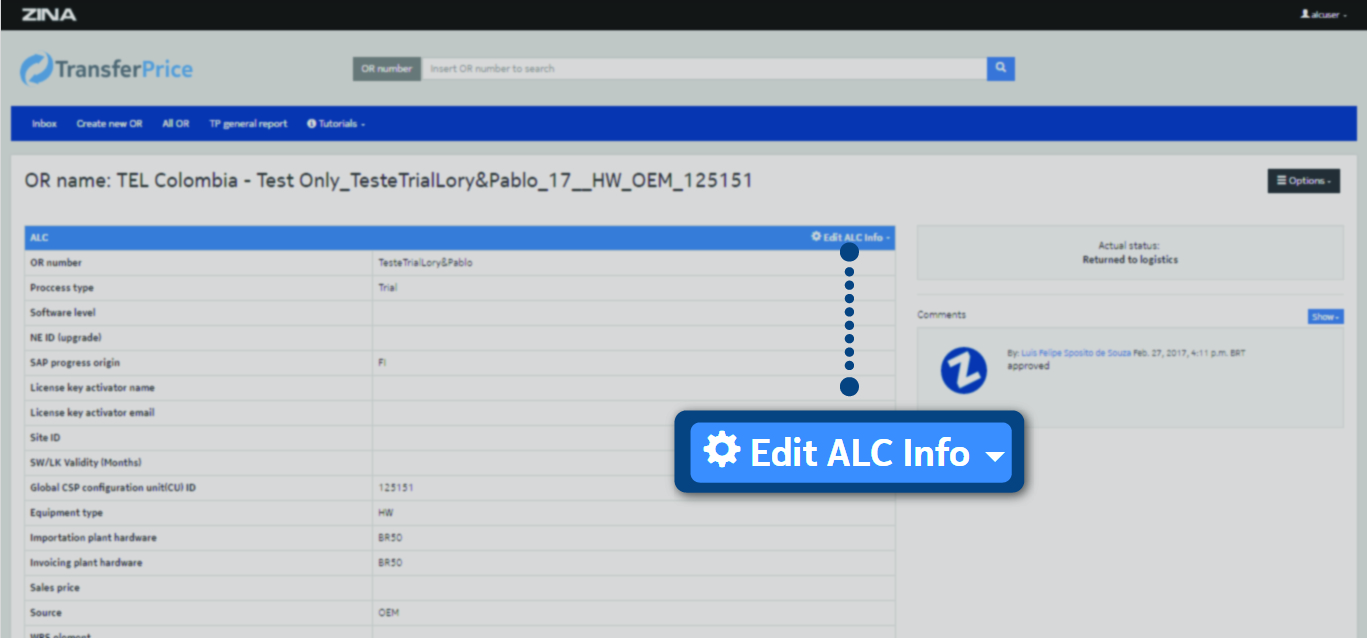
Task: Go to the Inbox menu item
Action: (x=44, y=124)
